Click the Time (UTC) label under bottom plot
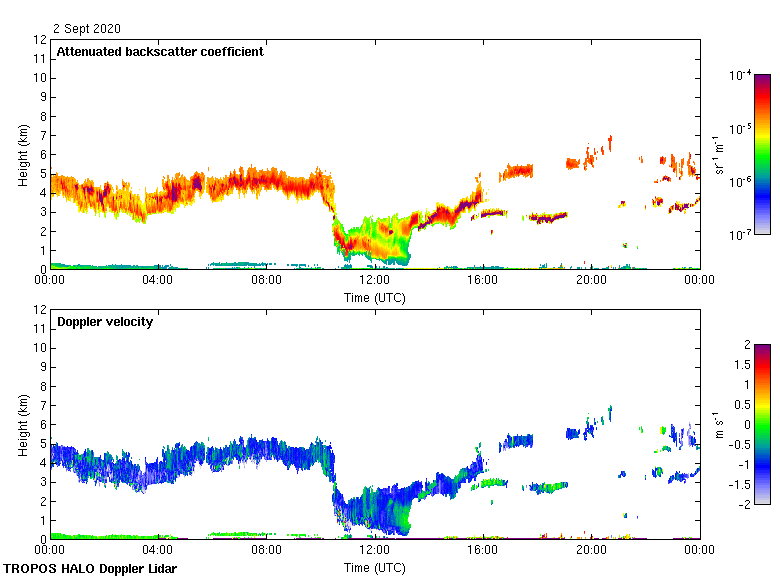 pos(375,567)
